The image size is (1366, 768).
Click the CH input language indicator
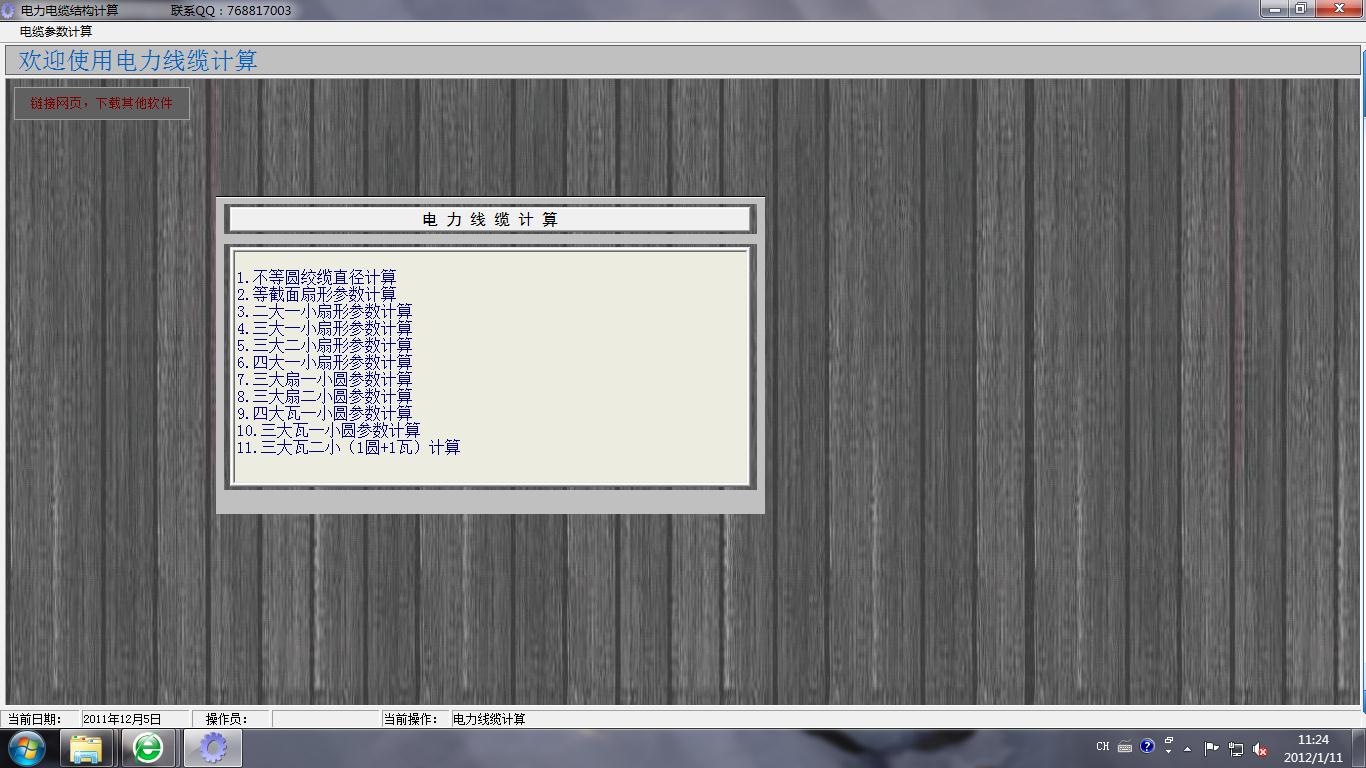(x=1102, y=746)
